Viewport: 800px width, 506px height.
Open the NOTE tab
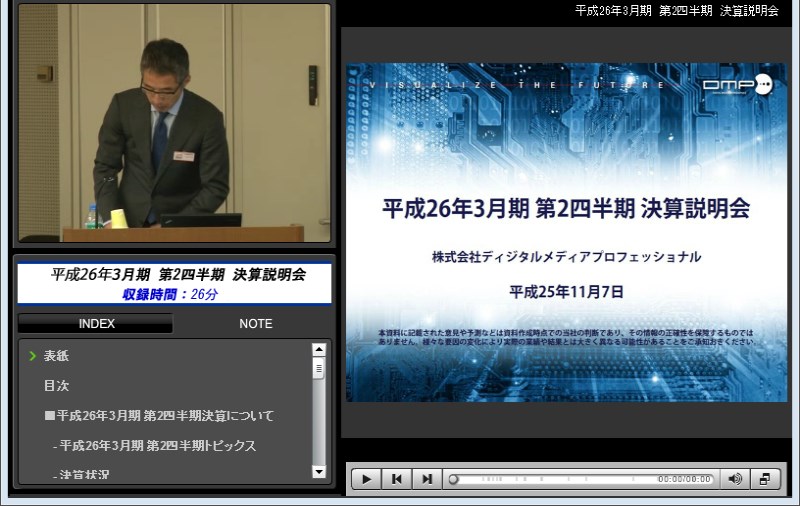point(256,323)
